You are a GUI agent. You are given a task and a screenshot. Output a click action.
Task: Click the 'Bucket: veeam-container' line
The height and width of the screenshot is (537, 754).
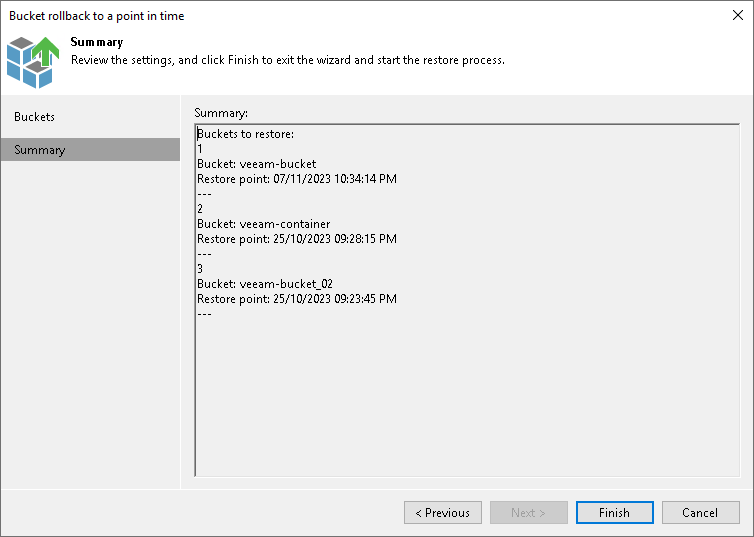[264, 224]
